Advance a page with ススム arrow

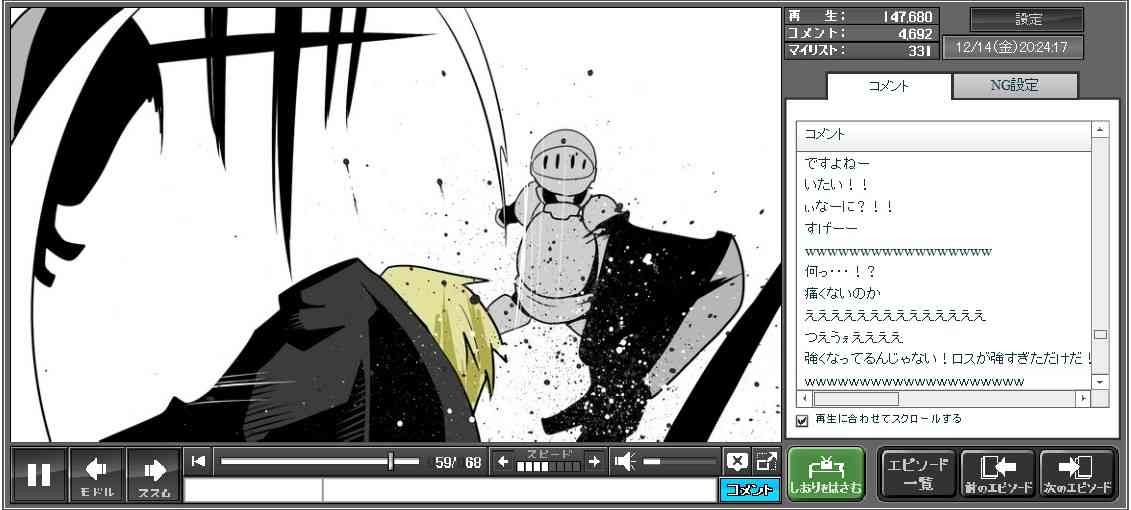point(154,474)
